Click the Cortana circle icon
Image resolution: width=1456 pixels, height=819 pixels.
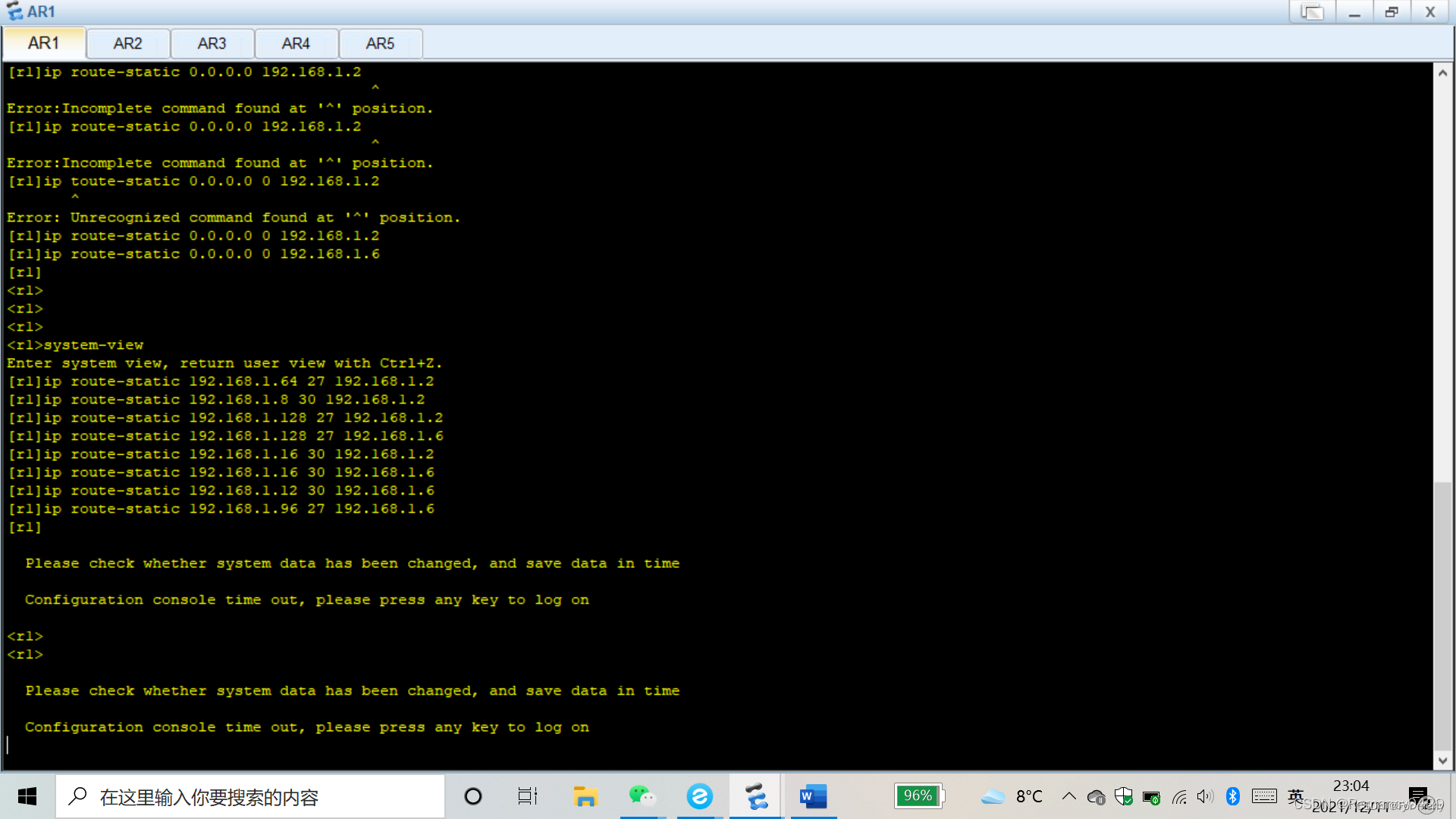point(473,796)
